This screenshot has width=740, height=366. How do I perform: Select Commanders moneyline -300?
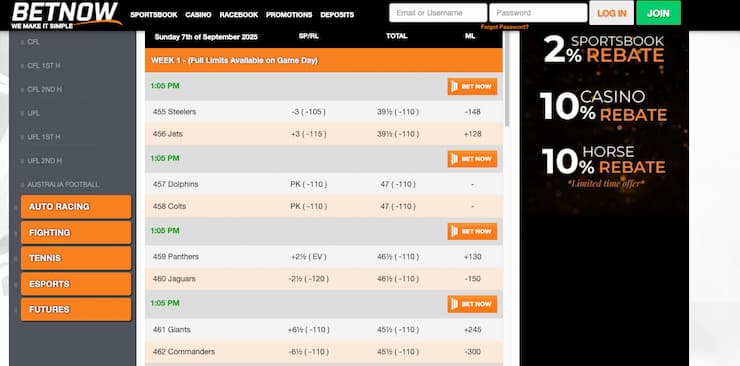pyautogui.click(x=472, y=352)
